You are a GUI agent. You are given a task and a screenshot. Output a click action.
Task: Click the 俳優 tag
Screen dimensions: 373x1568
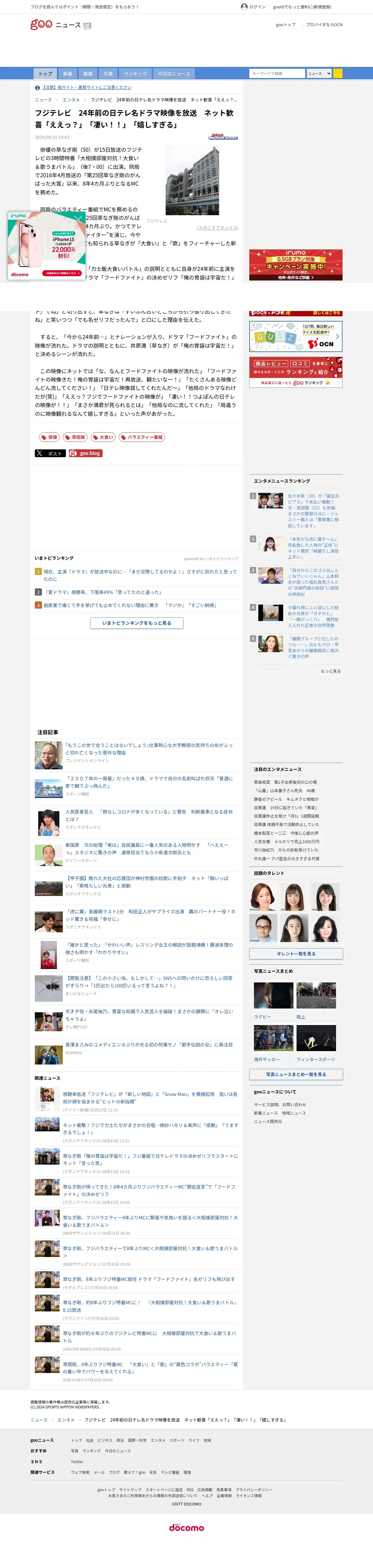click(x=49, y=437)
